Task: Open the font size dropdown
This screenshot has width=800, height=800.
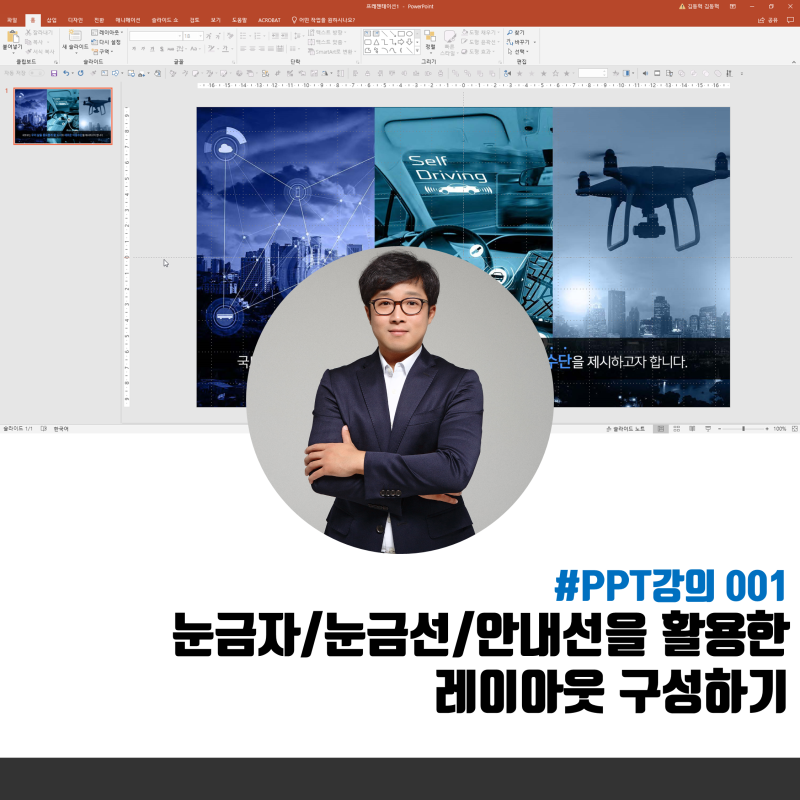Action: [x=193, y=36]
